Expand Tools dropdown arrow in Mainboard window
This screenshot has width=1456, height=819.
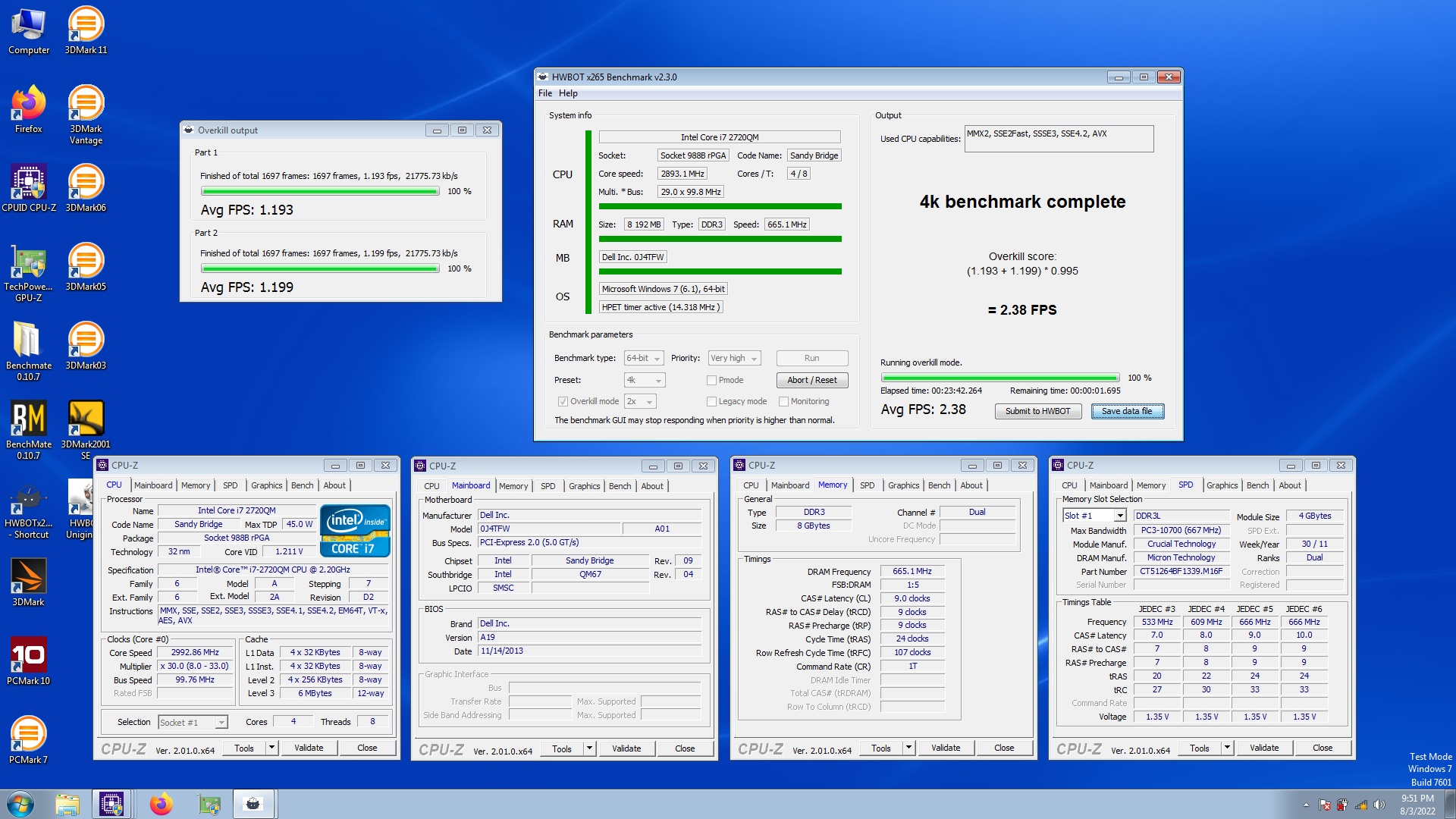point(589,748)
